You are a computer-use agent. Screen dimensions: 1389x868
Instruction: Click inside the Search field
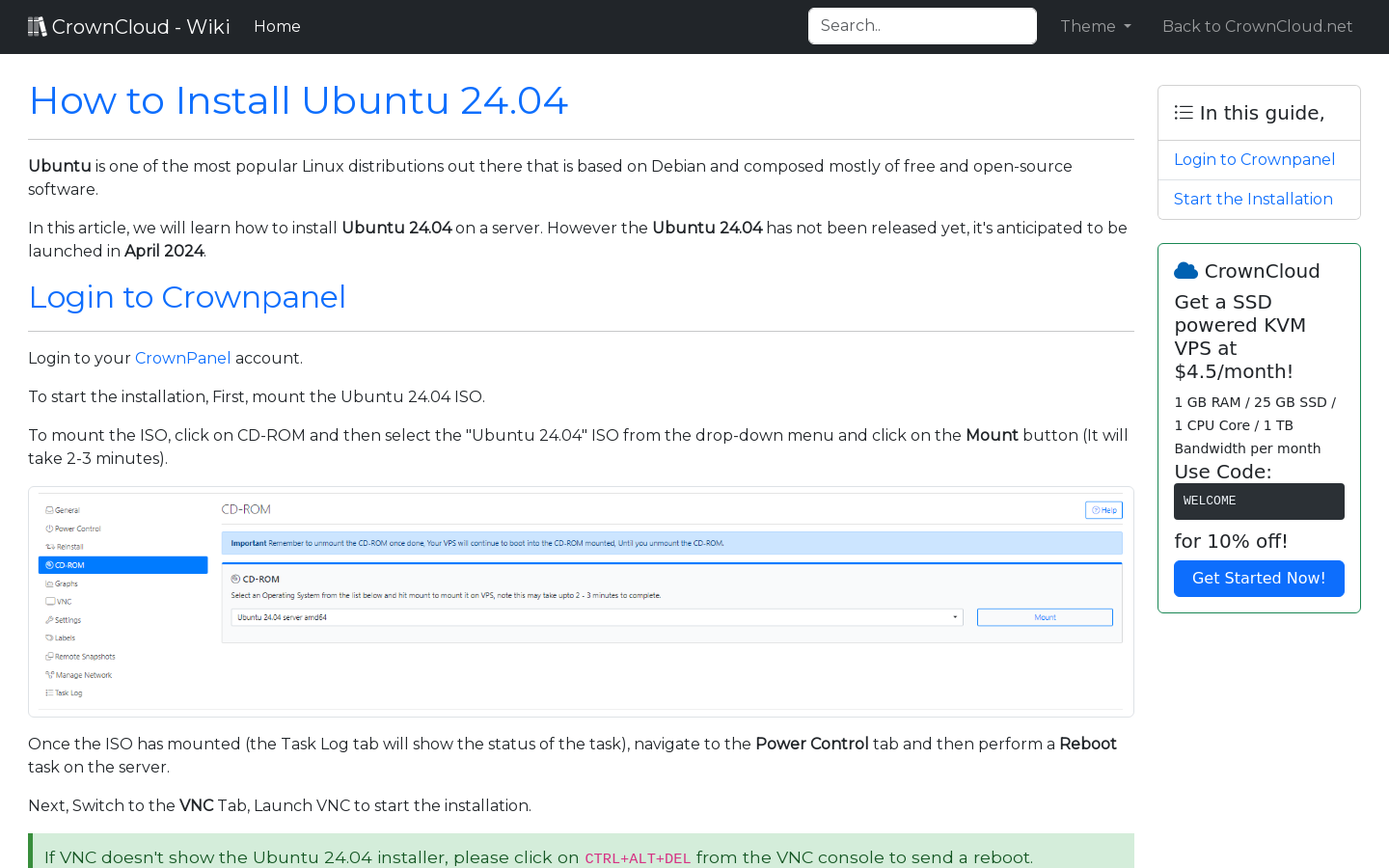[921, 25]
